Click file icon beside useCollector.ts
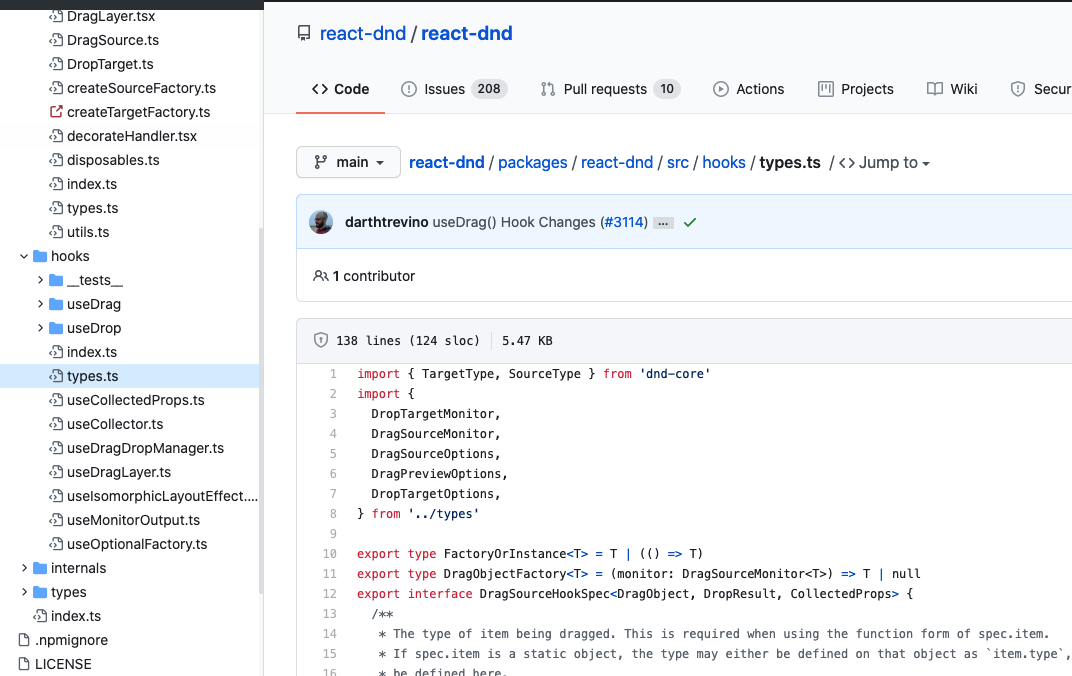1072x676 pixels. click(56, 424)
